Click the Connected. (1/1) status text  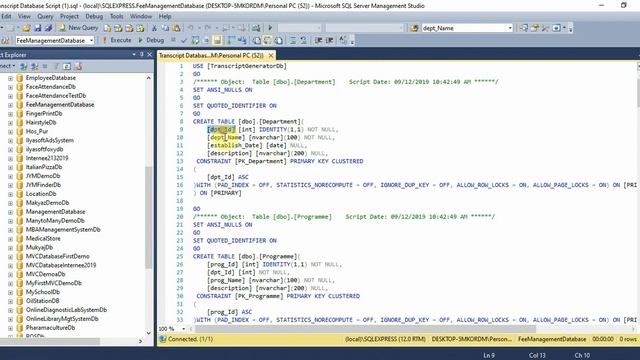[x=190, y=339]
